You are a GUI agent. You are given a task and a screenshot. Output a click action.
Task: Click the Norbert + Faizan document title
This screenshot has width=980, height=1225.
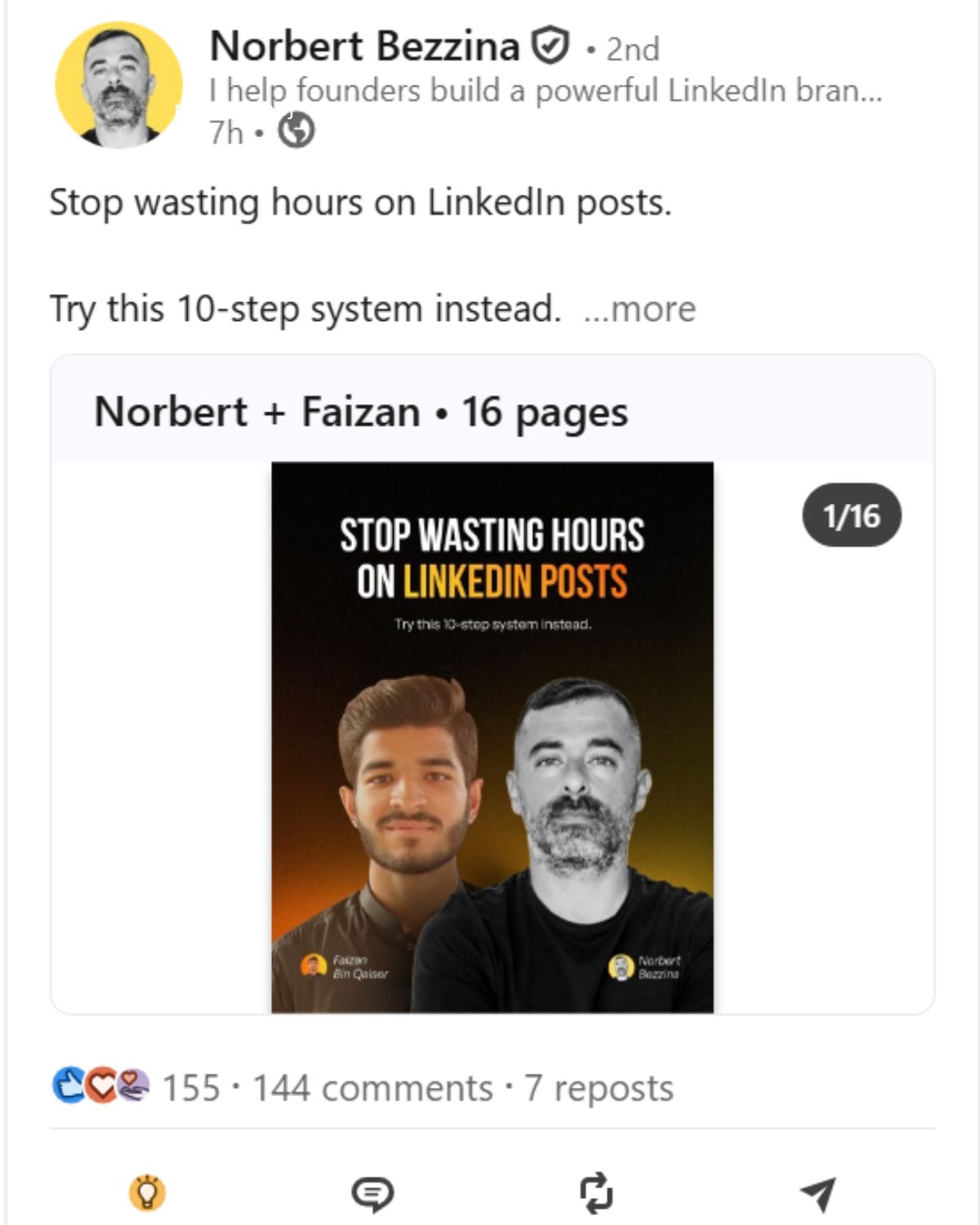click(361, 411)
